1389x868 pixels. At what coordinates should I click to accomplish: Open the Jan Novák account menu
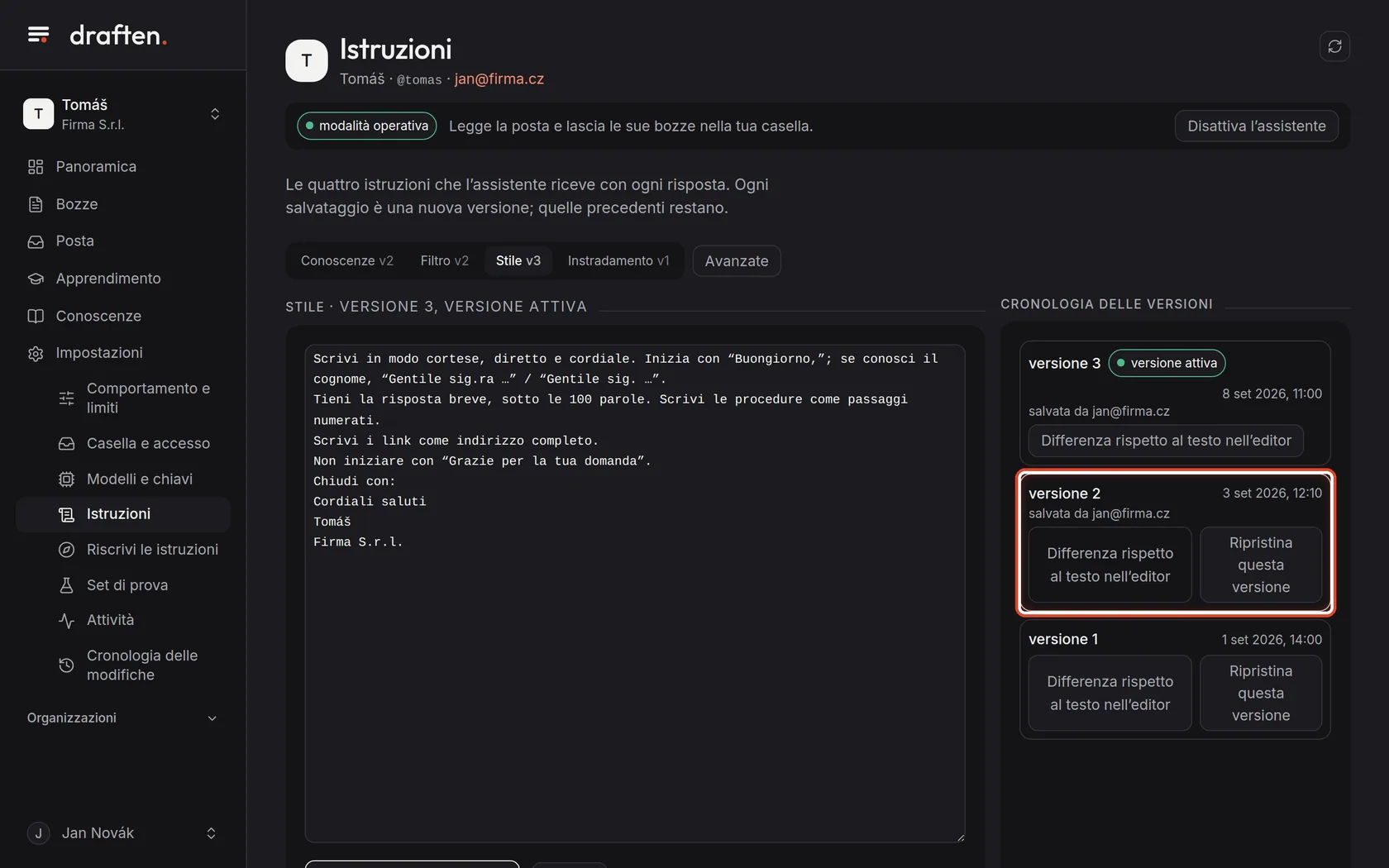coord(122,833)
